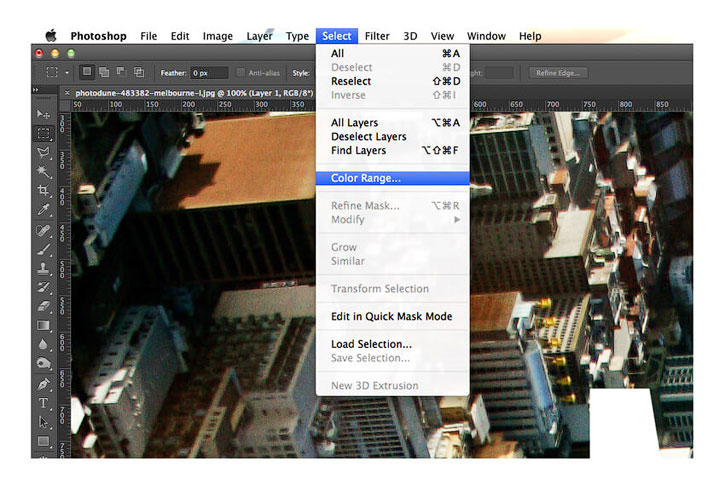Select the Blur tool
The image size is (725, 496).
pos(43,344)
